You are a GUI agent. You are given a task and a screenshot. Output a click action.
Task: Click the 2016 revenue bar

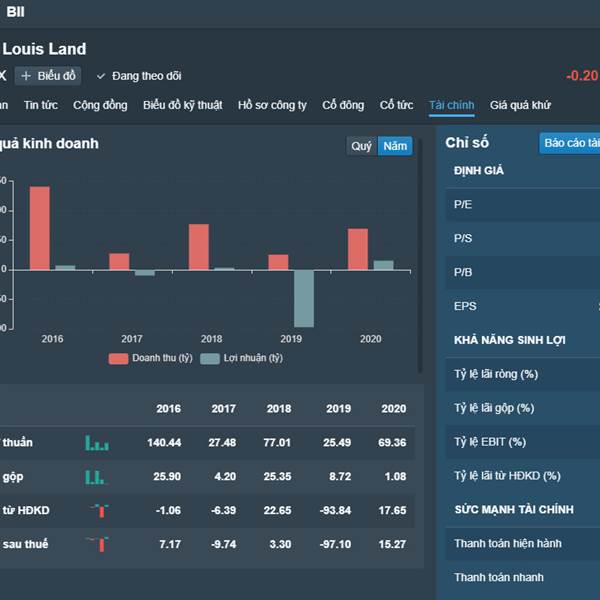tap(40, 228)
